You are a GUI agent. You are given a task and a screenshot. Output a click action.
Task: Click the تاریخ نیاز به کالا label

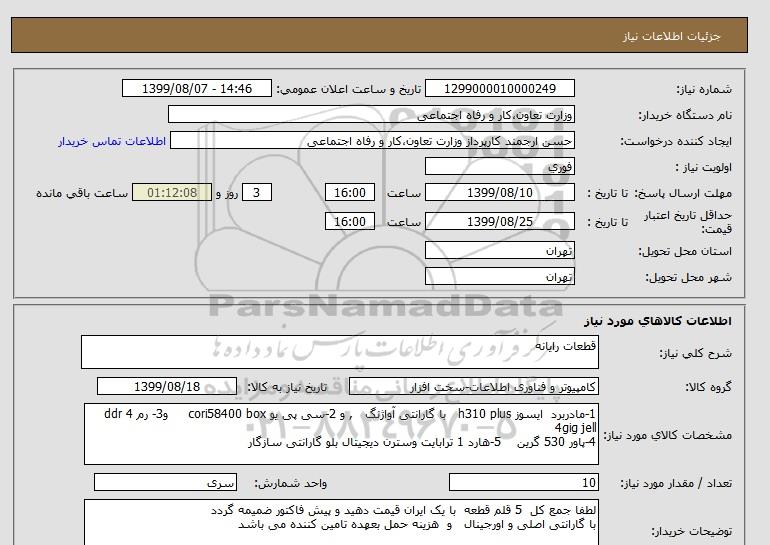tap(287, 387)
